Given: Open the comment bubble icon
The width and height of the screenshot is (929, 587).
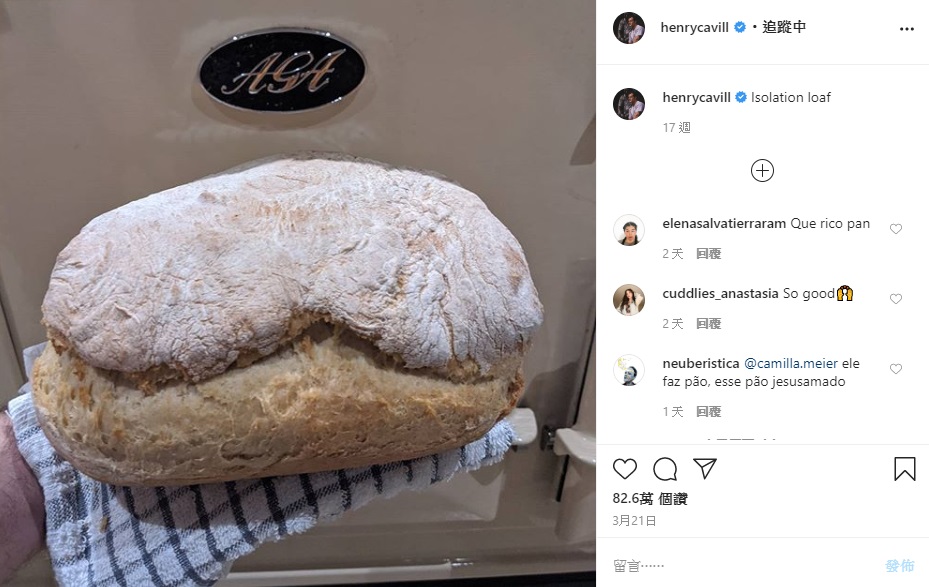Looking at the screenshot, I should pyautogui.click(x=665, y=469).
